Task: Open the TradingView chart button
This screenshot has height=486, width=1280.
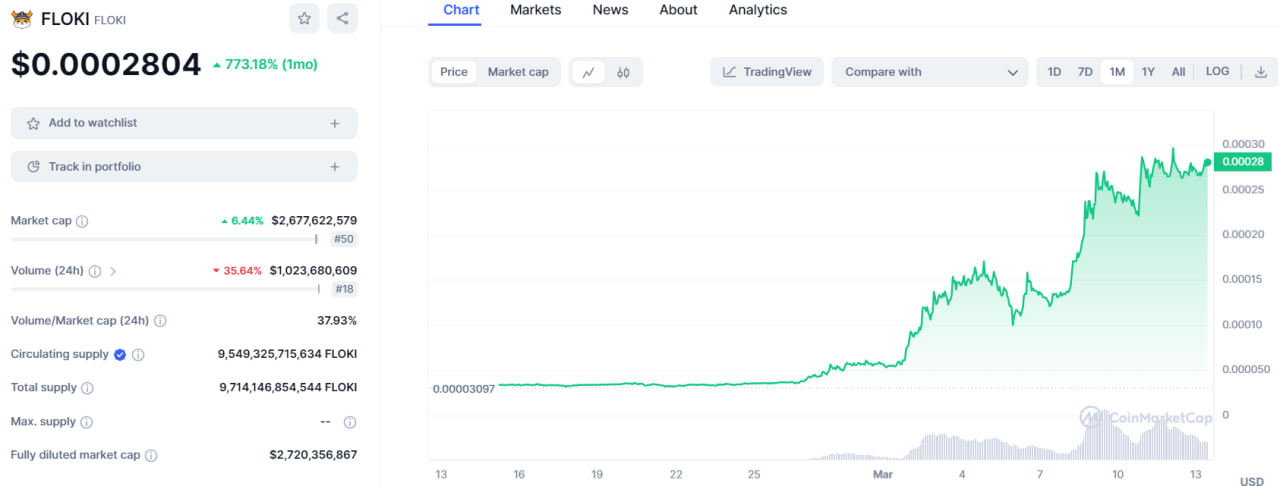Action: pyautogui.click(x=767, y=72)
